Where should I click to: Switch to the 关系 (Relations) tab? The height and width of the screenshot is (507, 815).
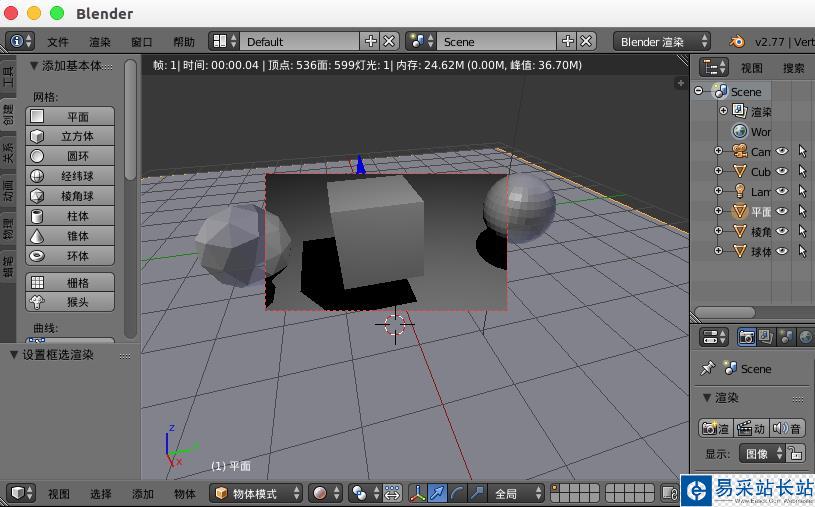coord(8,151)
